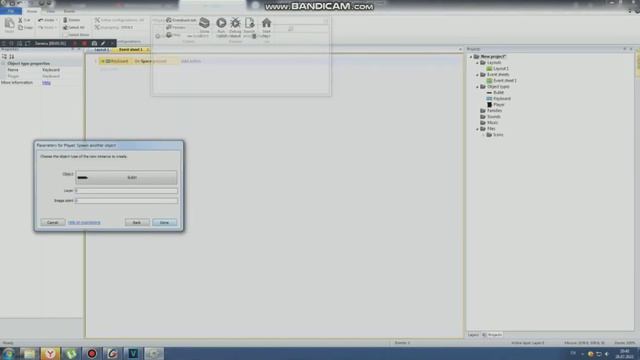640x360 pixels.
Task: Switch to the Events ribbon tab
Action: pyautogui.click(x=69, y=11)
